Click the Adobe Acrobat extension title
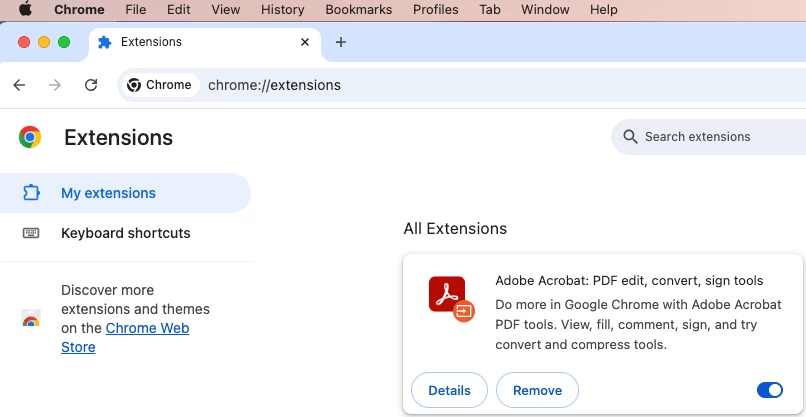 [629, 281]
